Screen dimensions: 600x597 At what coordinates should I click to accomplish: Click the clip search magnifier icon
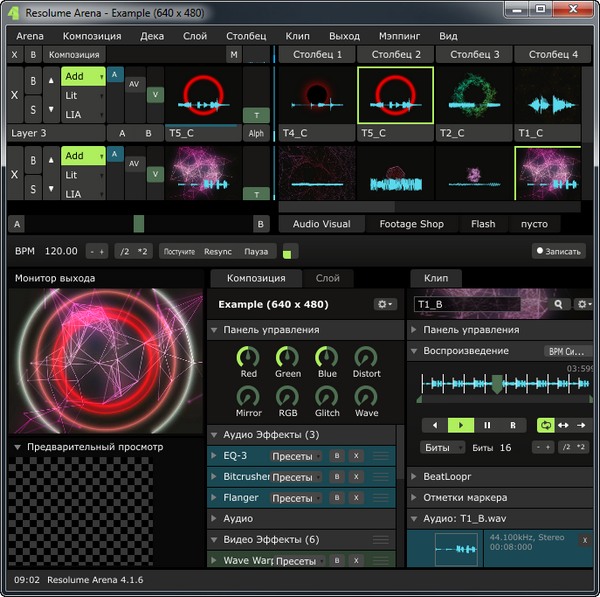(559, 304)
